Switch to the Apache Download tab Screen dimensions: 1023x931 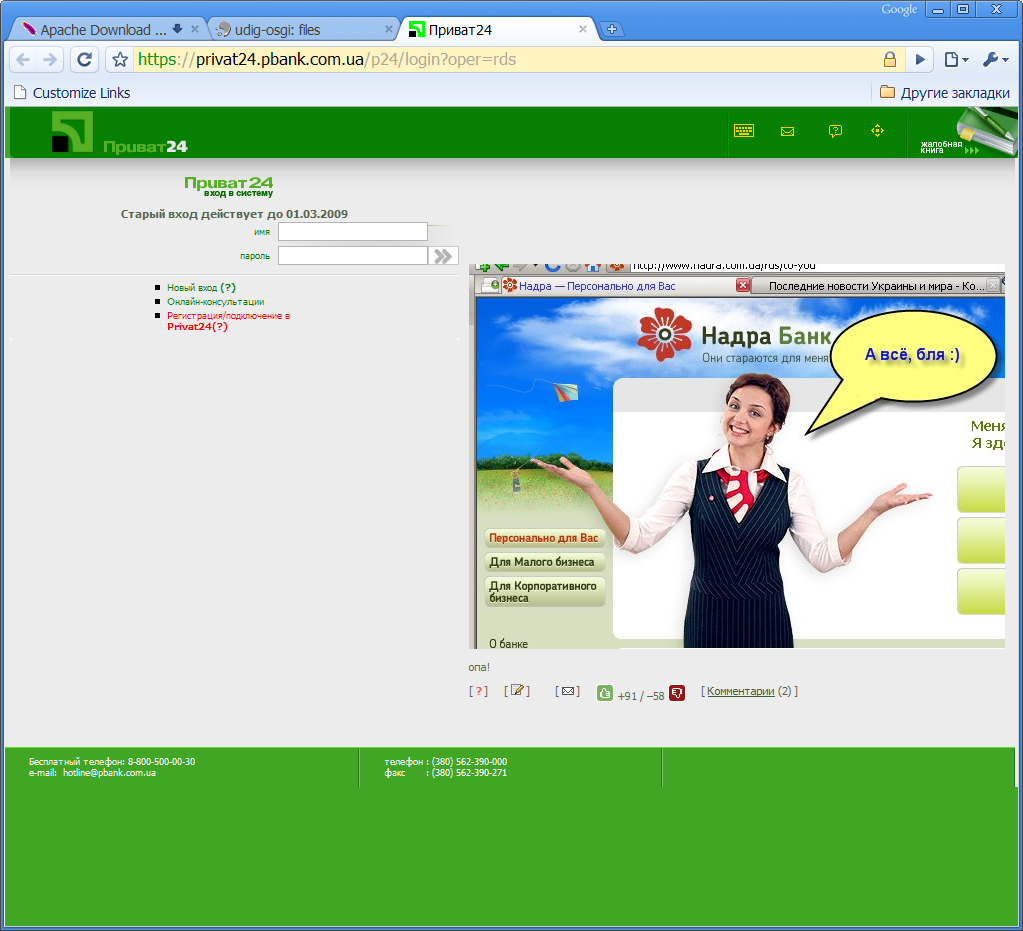click(x=103, y=29)
